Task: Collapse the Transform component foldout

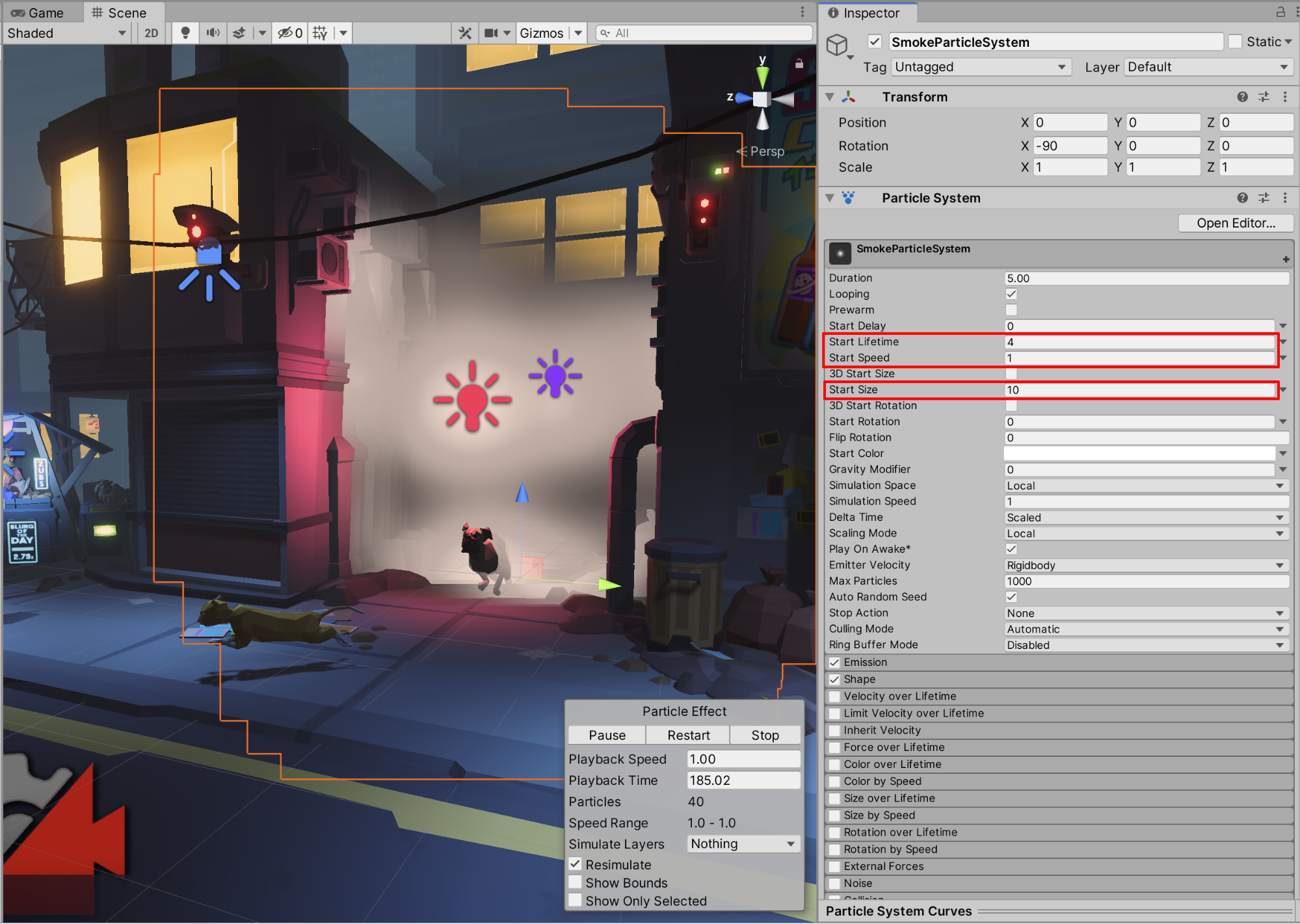Action: click(x=830, y=97)
